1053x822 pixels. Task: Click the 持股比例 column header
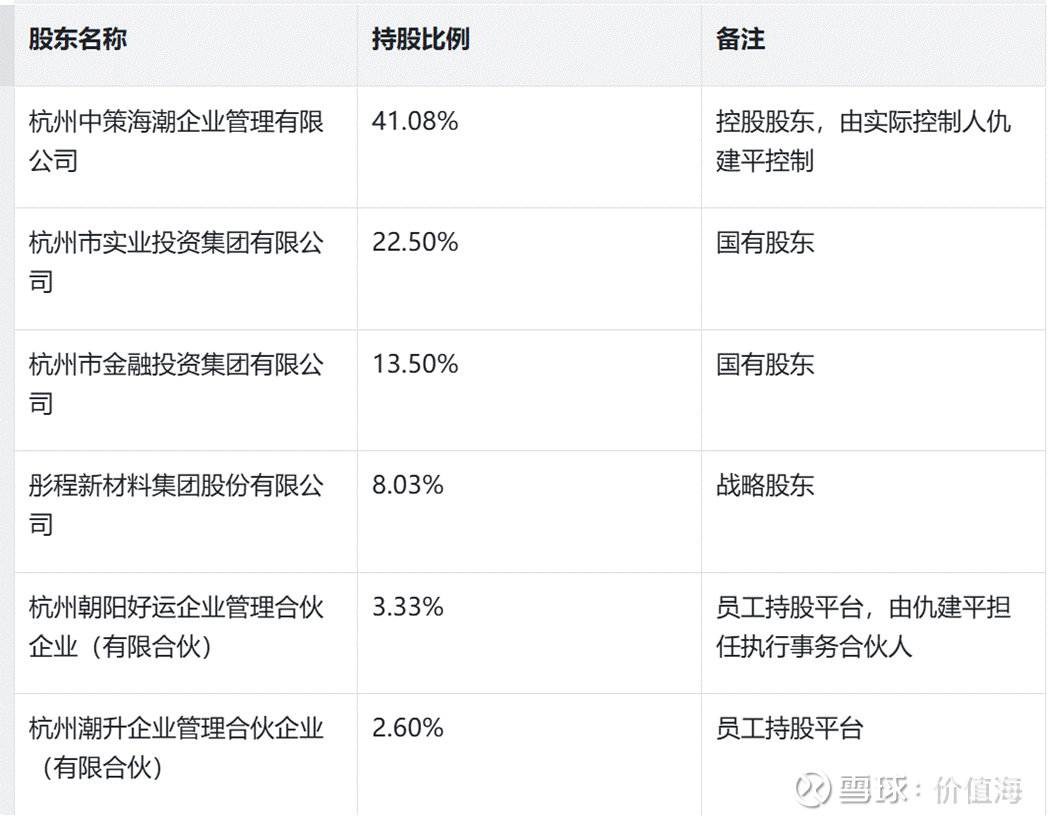(x=420, y=40)
